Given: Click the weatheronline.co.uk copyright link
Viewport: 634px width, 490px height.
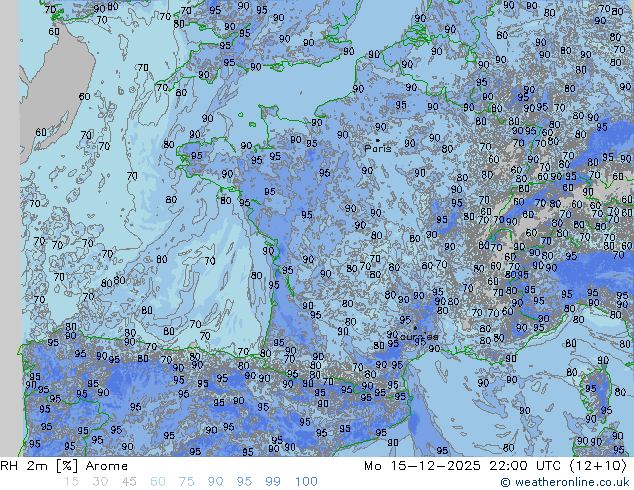Looking at the screenshot, I should coord(565,482).
